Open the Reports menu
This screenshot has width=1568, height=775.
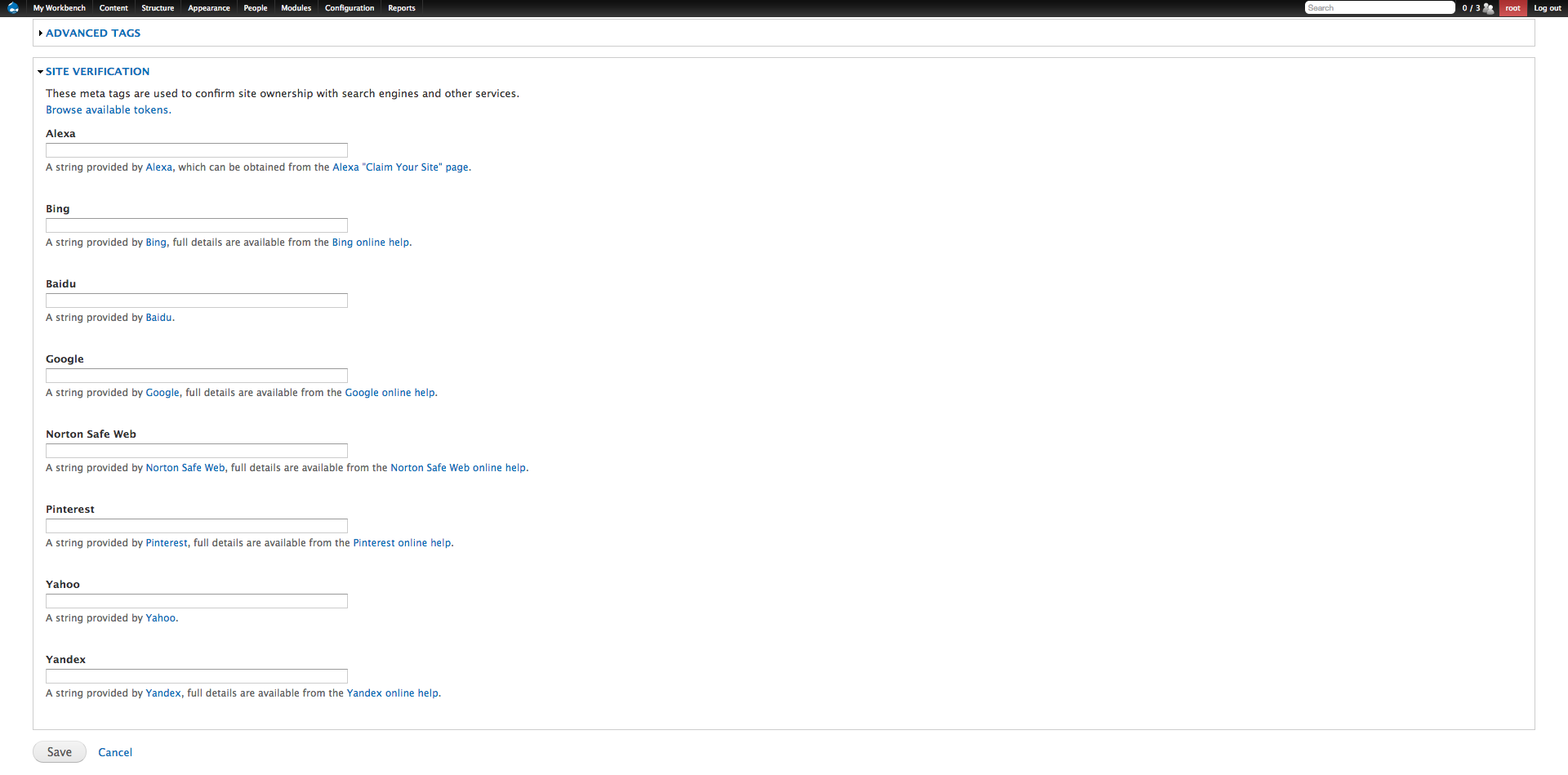402,8
